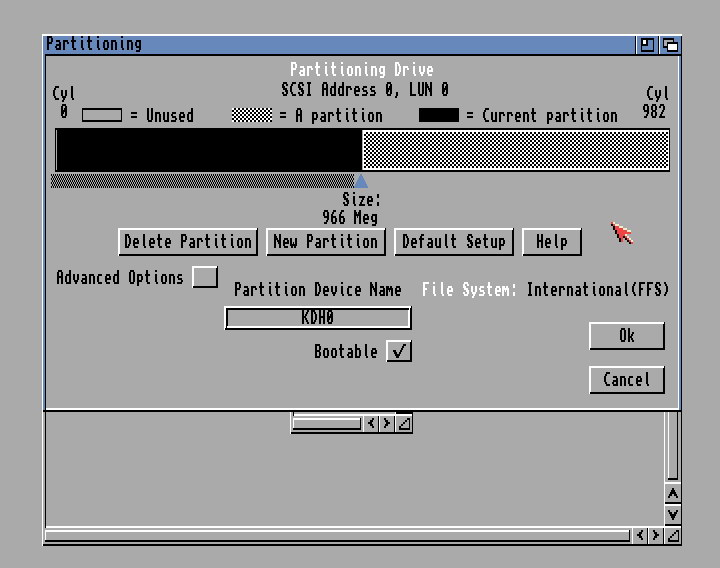Click right arrow beside the short horizontal scrollbar
720x568 pixels.
coord(387,424)
